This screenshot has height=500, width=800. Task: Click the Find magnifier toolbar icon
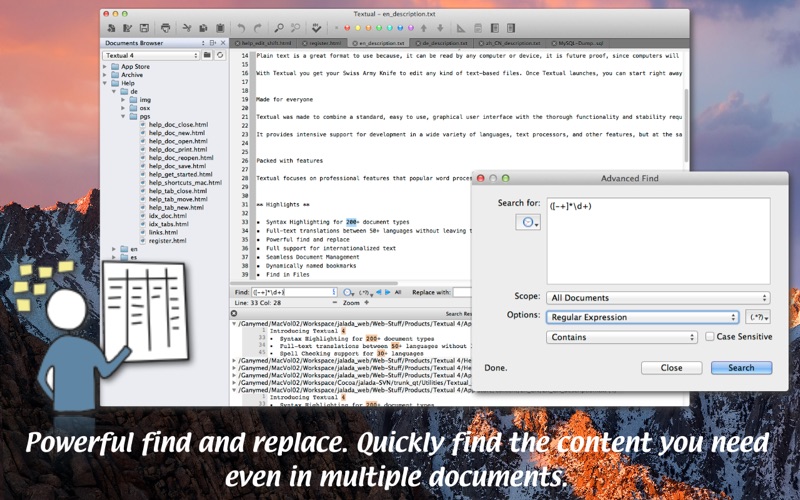(x=279, y=28)
